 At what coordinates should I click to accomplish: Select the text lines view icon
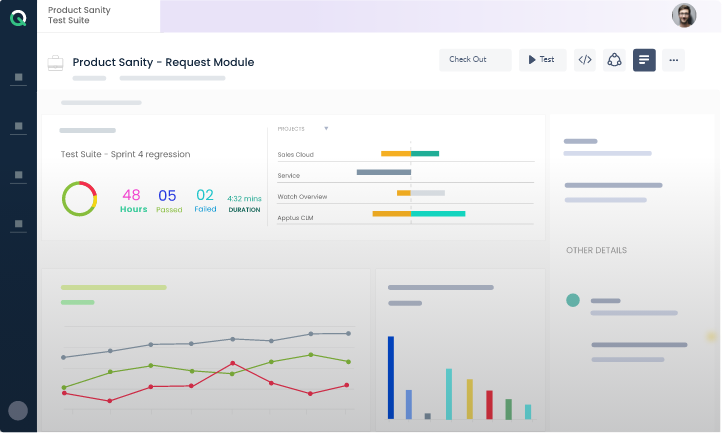coord(644,60)
